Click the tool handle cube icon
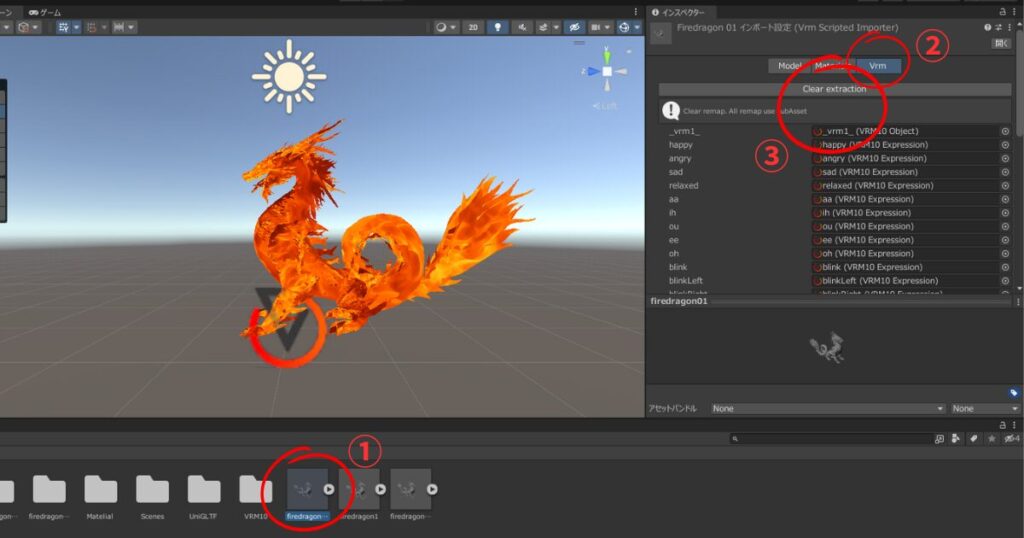 (x=24, y=27)
